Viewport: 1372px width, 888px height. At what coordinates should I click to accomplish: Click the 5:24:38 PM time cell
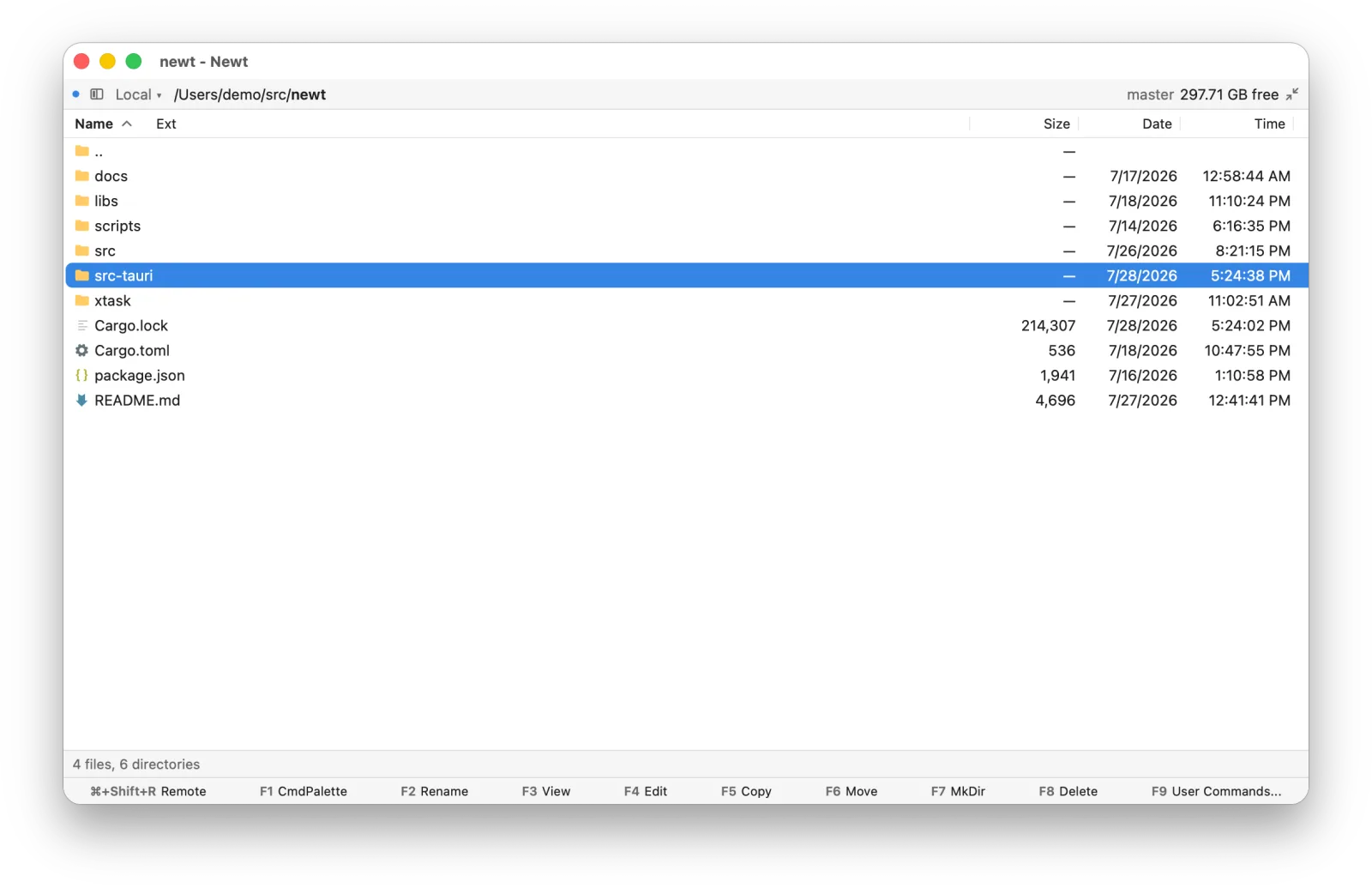pyautogui.click(x=1250, y=275)
